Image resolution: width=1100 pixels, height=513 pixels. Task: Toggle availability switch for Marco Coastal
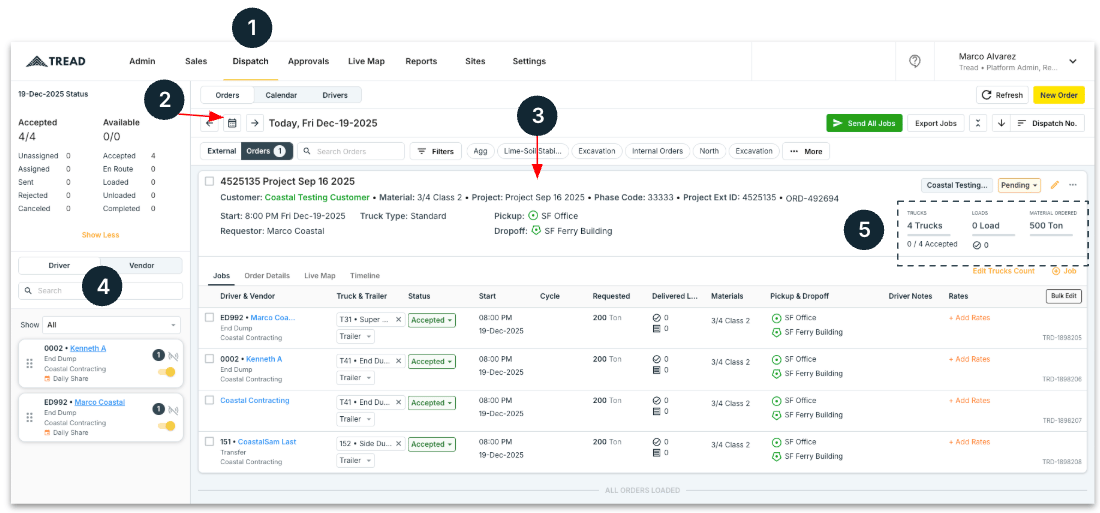[167, 426]
